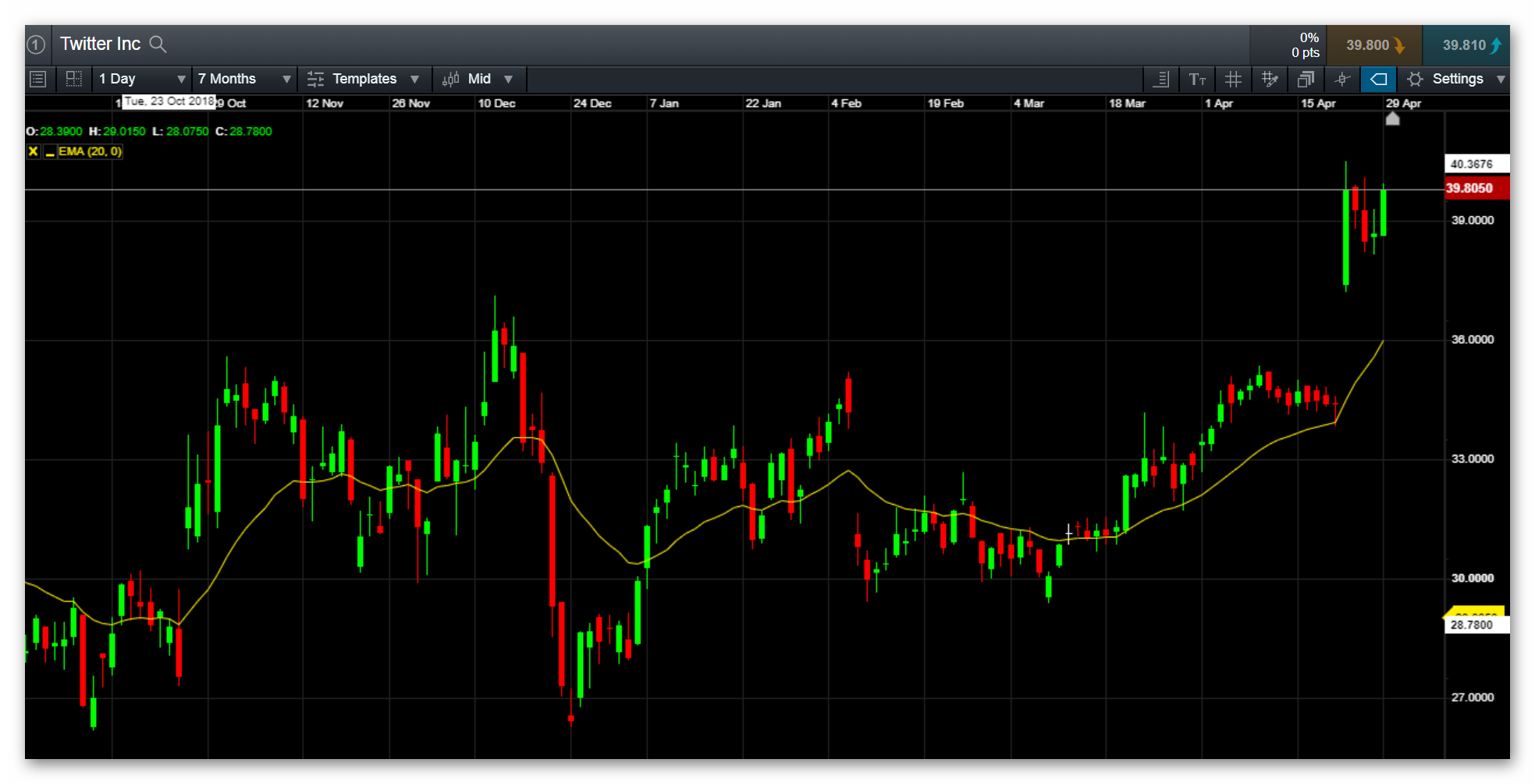Click the grey marker below 29 Apr
The height and width of the screenshot is (784, 1535).
(1392, 119)
